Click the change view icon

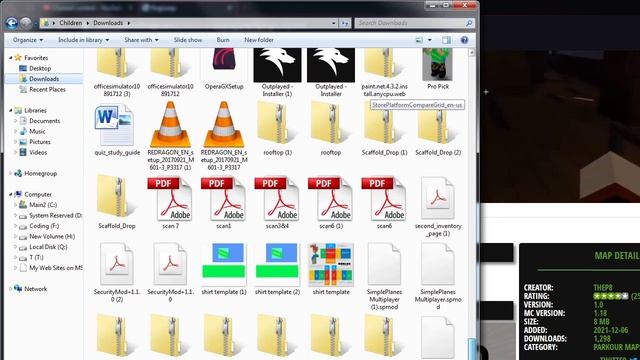[419, 40]
